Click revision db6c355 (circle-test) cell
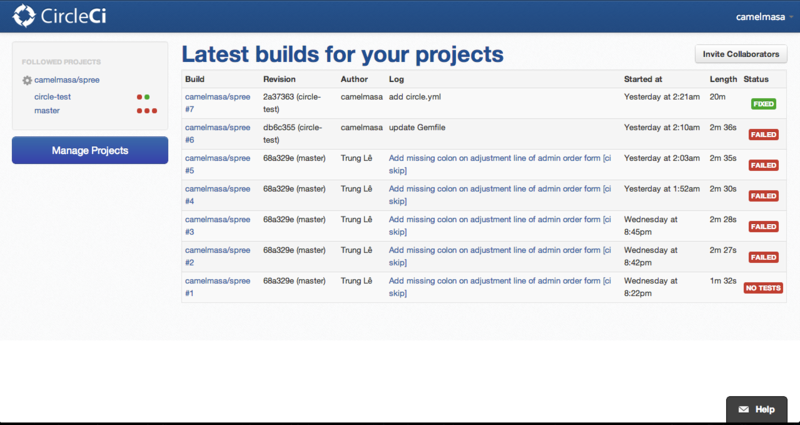 (293, 134)
